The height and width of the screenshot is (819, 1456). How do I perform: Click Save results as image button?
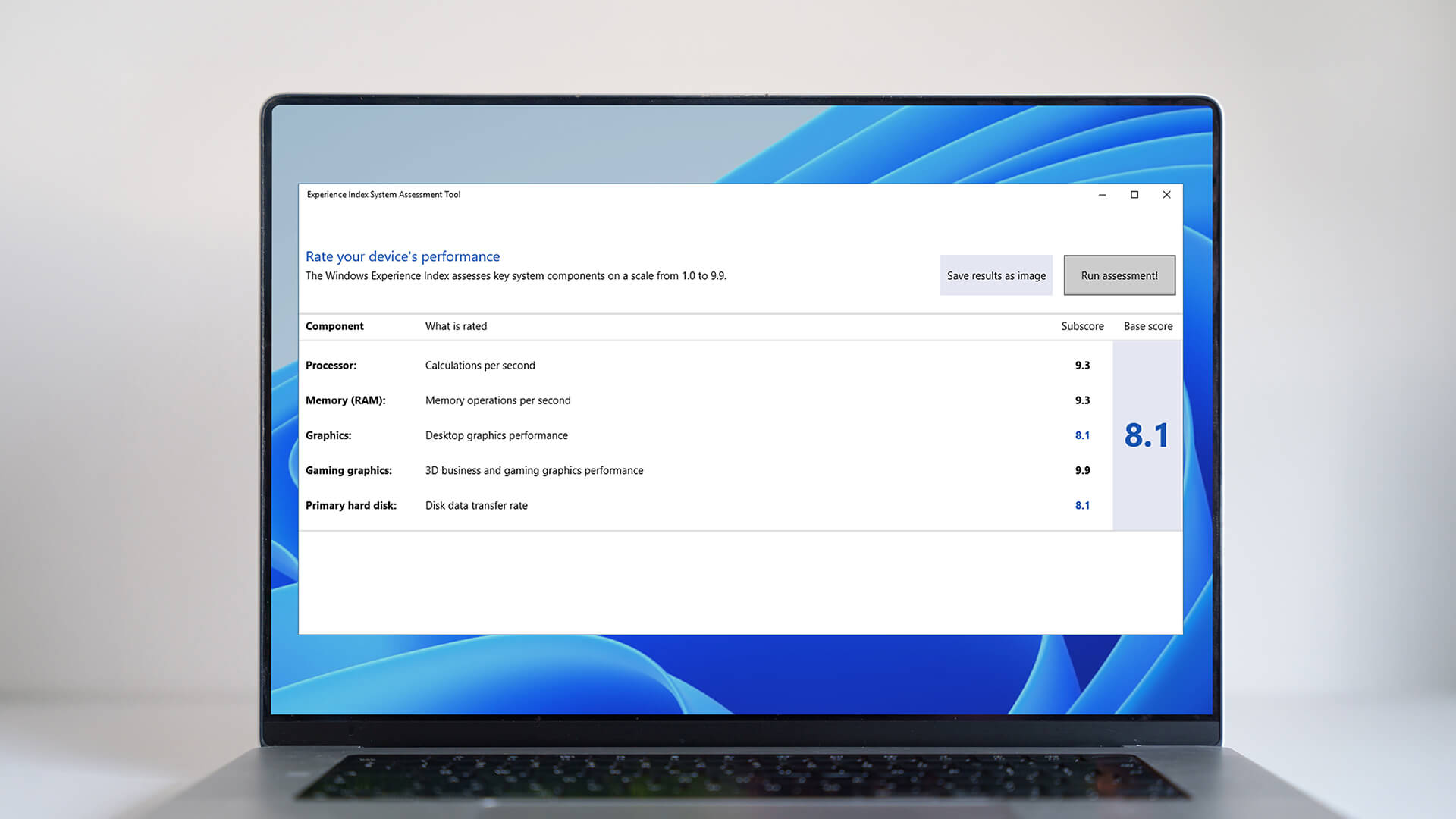click(996, 275)
